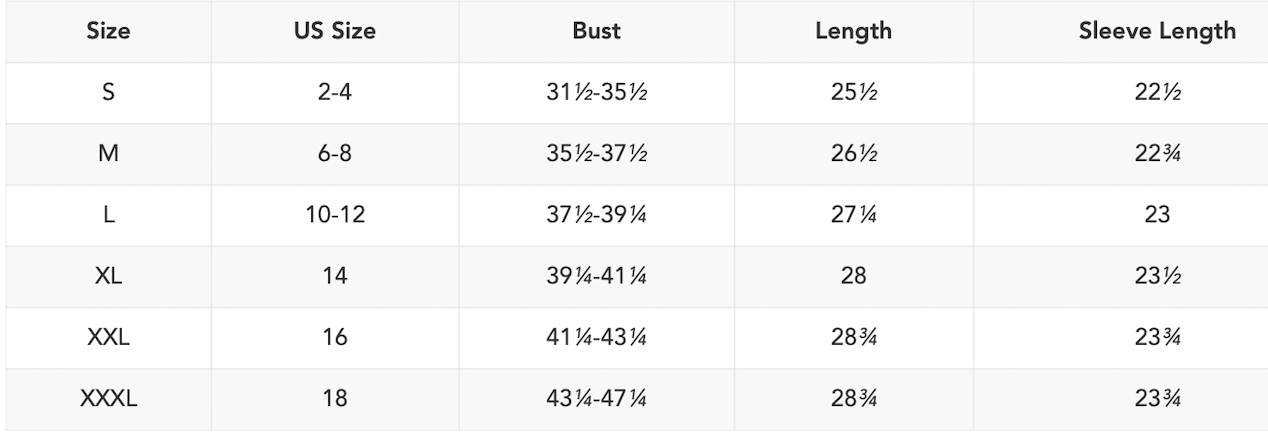
Task: Click bust measurement 37½-39¼
Action: (x=596, y=215)
